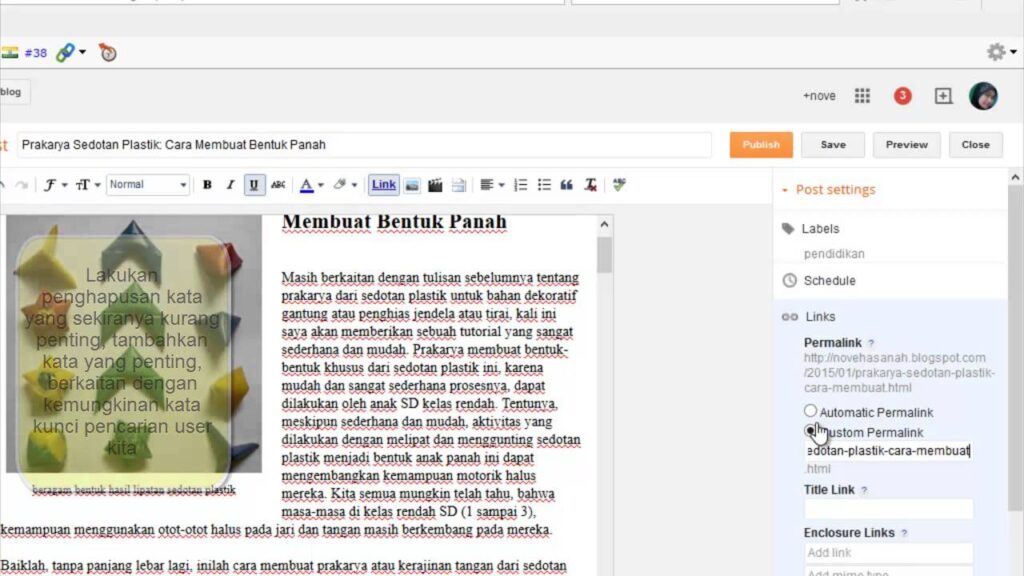Close the post editor

(975, 144)
